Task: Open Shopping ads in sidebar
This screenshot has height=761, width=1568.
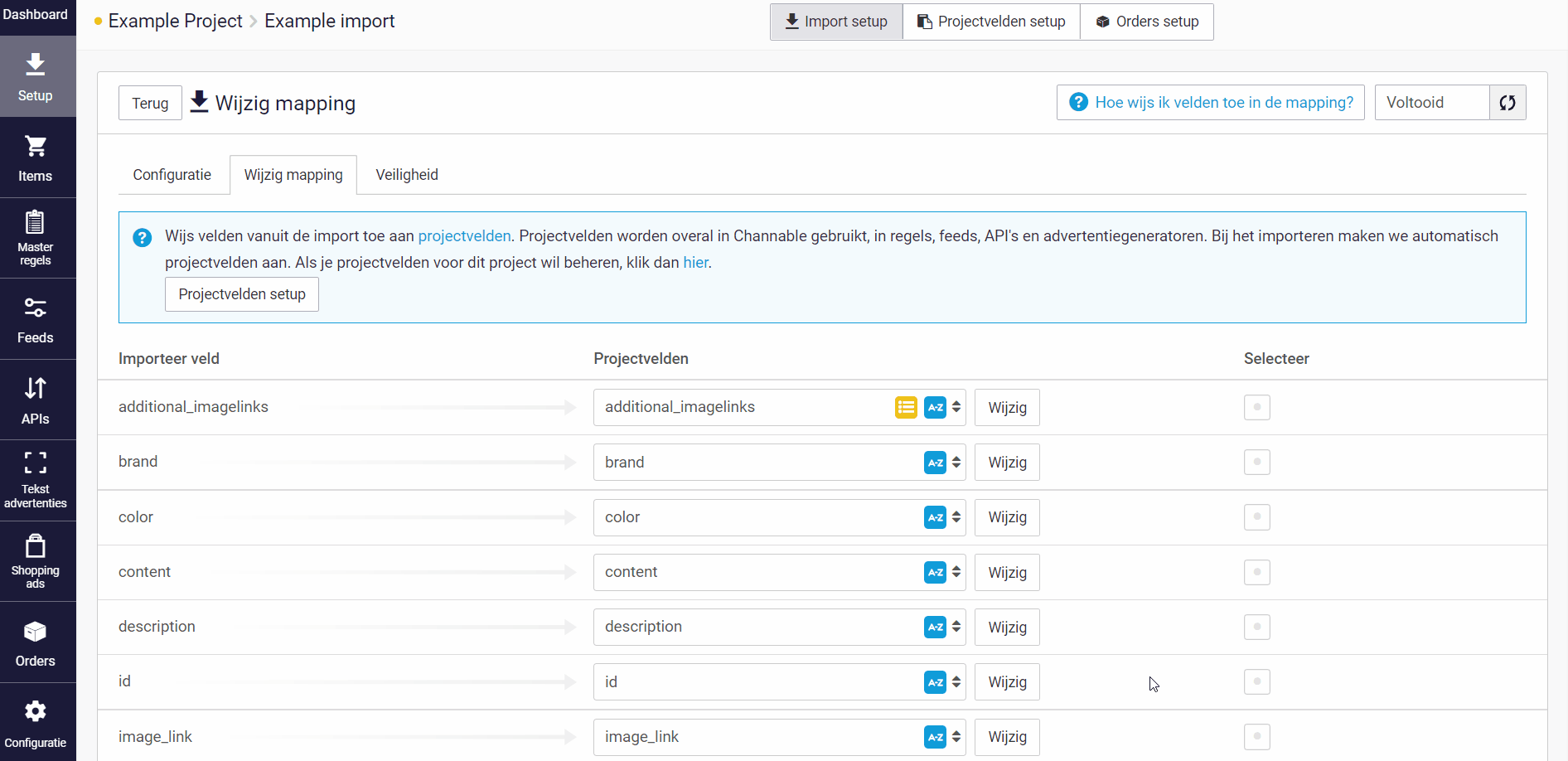Action: click(37, 561)
